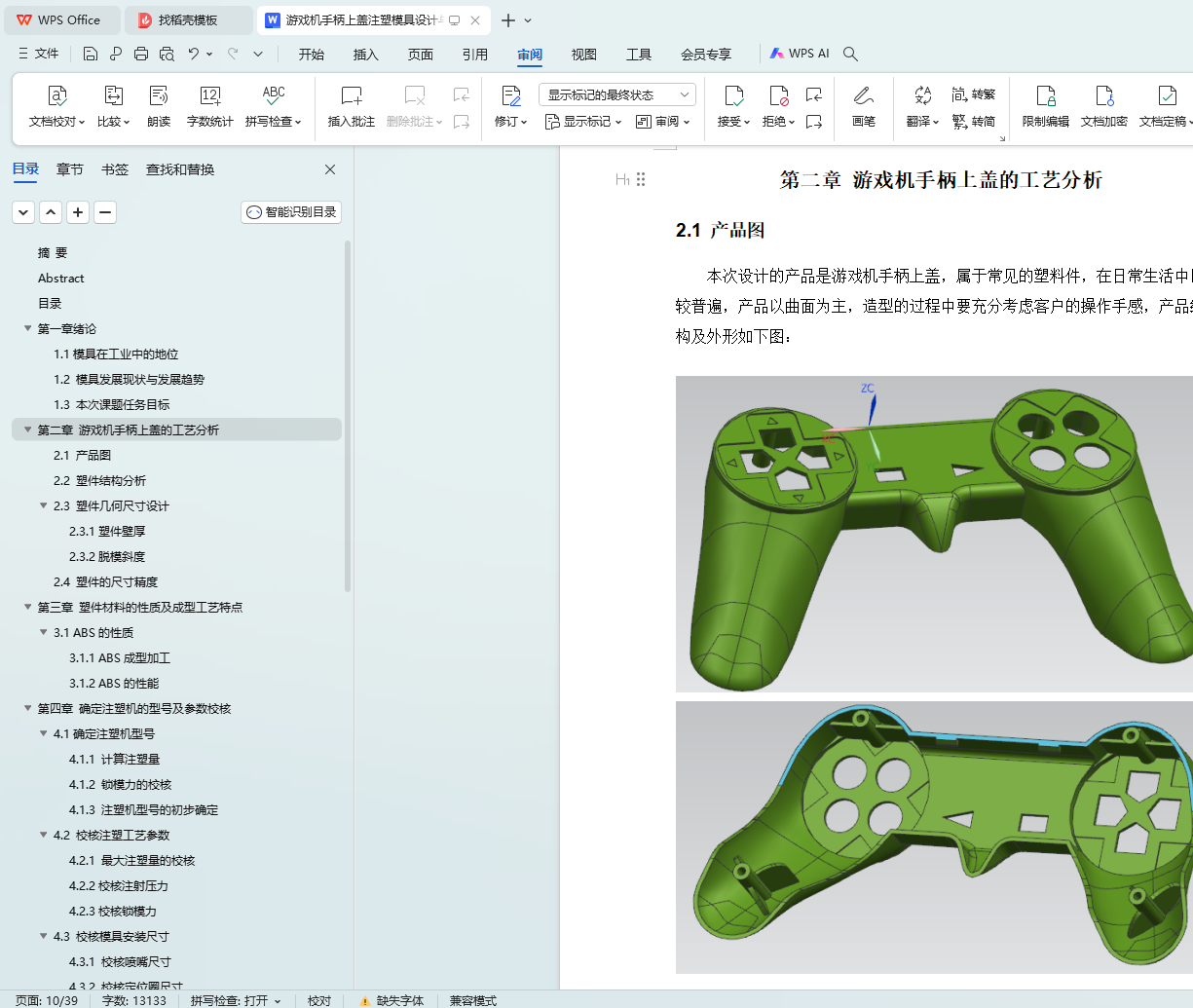1193x1008 pixels.
Task: Insert a comment with 插入批注
Action: (x=352, y=105)
